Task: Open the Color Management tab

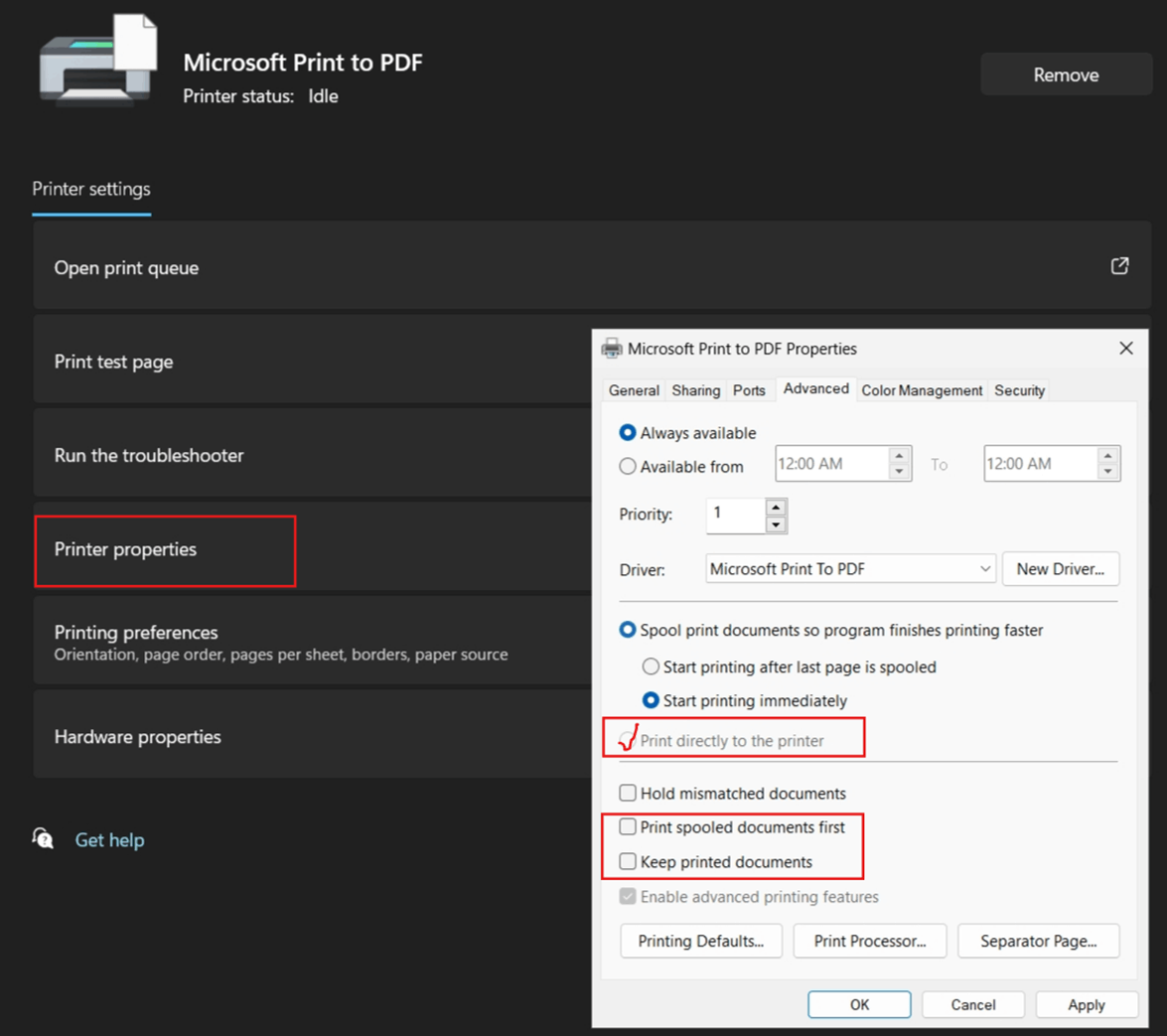Action: (x=922, y=390)
